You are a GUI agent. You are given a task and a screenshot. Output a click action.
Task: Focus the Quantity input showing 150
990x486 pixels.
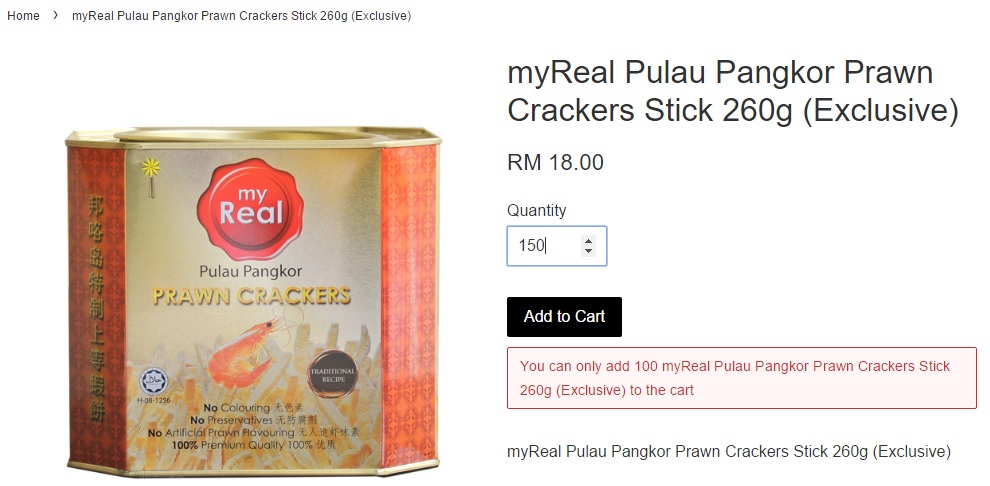tap(556, 246)
